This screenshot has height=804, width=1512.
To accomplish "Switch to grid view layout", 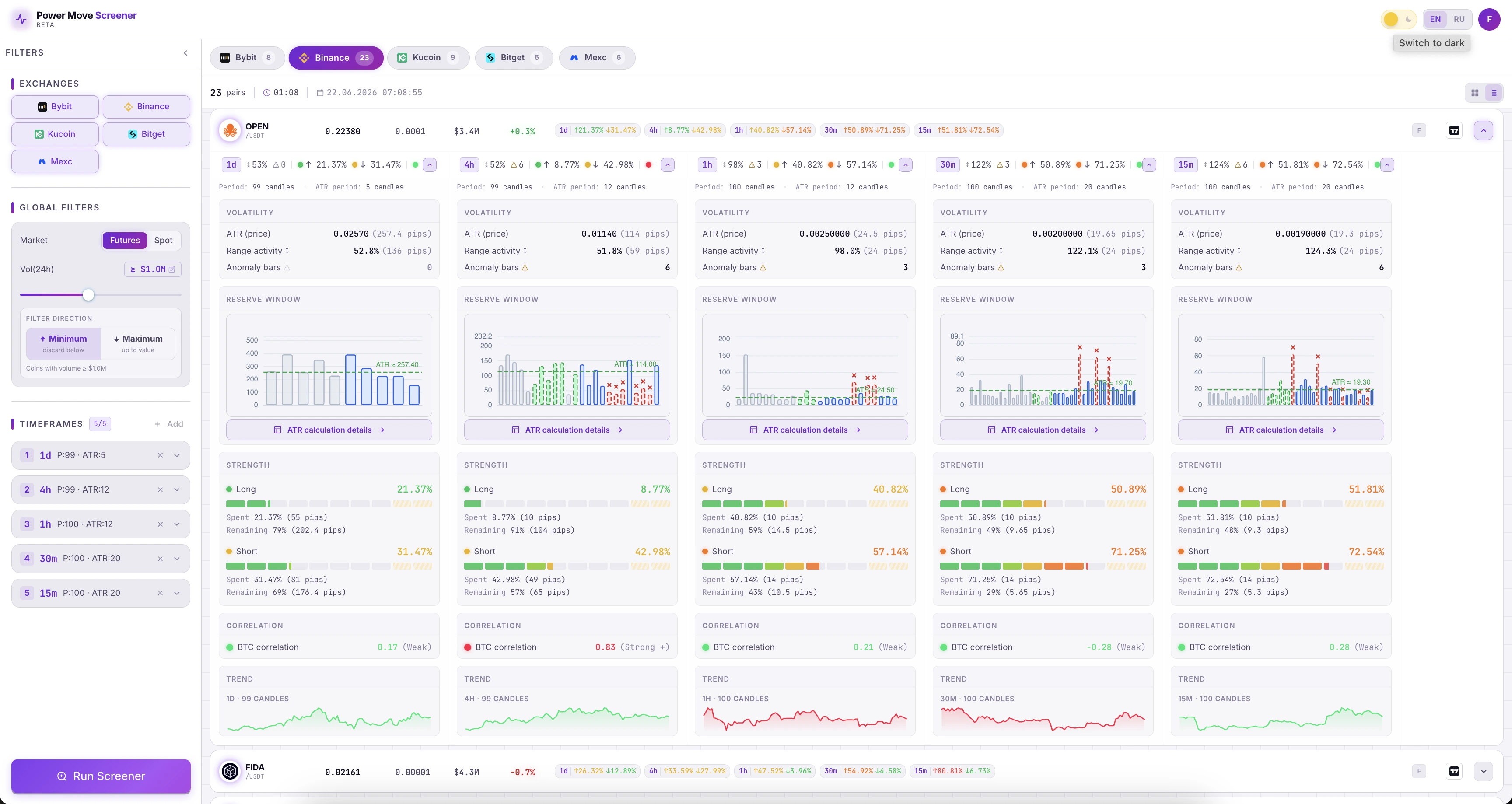I will 1474,93.
